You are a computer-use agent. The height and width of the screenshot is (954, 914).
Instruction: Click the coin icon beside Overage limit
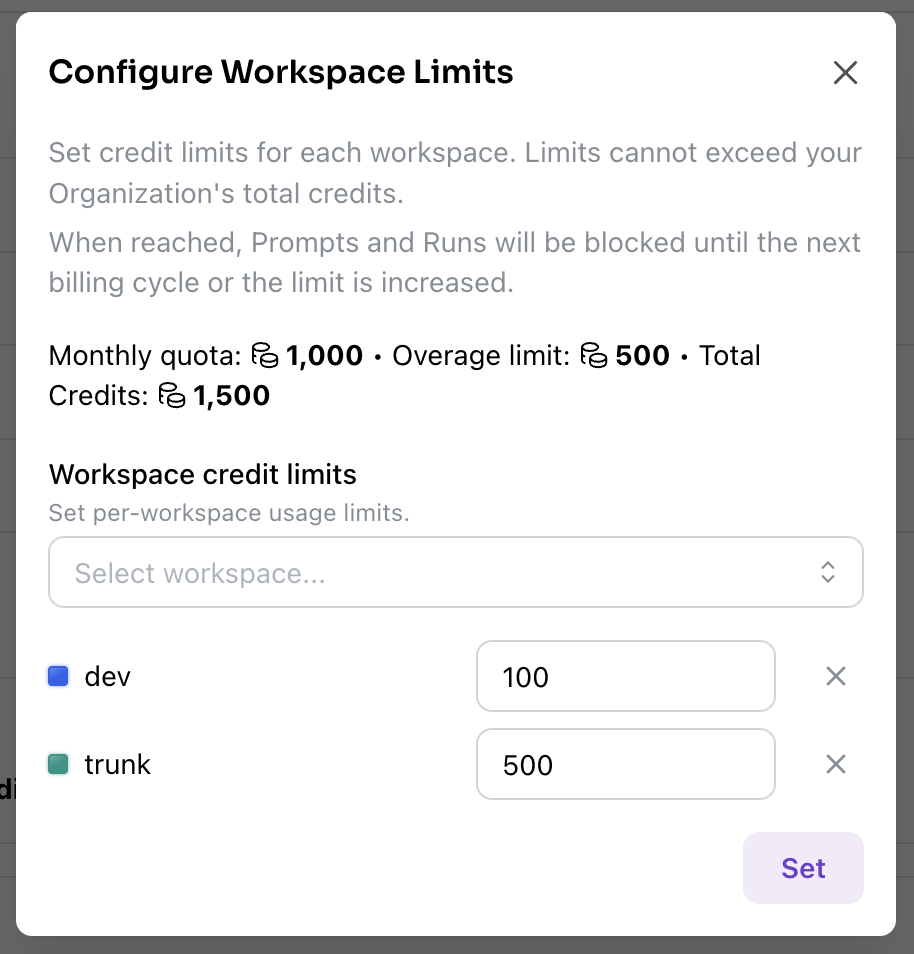pos(594,356)
